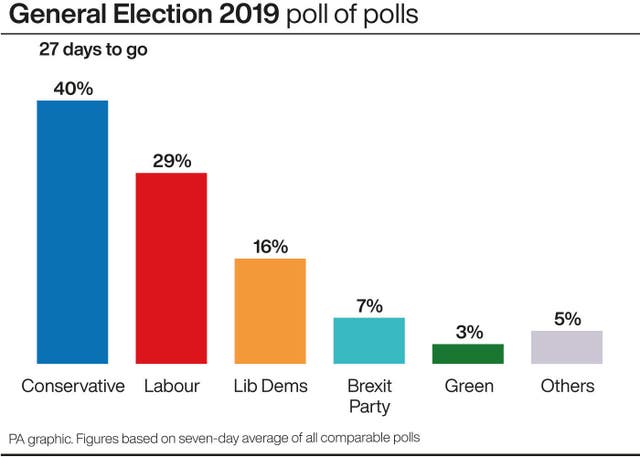Select the teal Brexit Party bar

pyautogui.click(x=369, y=341)
